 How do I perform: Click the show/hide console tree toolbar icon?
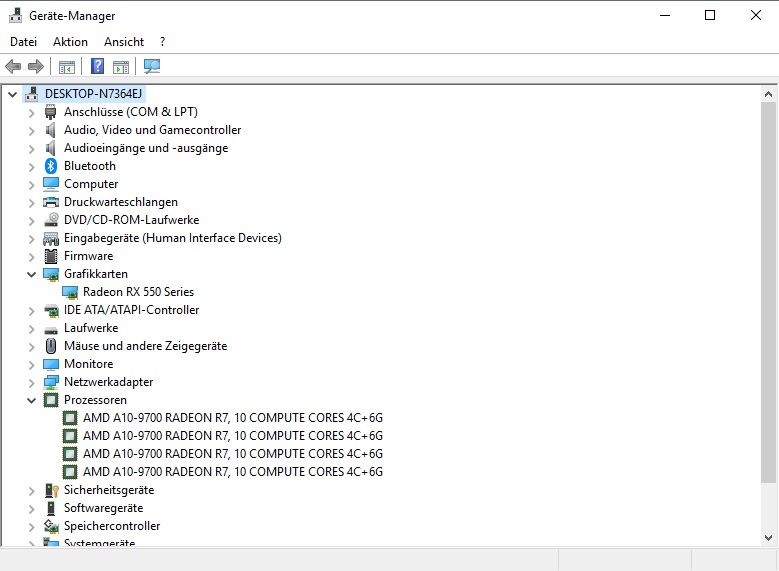click(67, 67)
